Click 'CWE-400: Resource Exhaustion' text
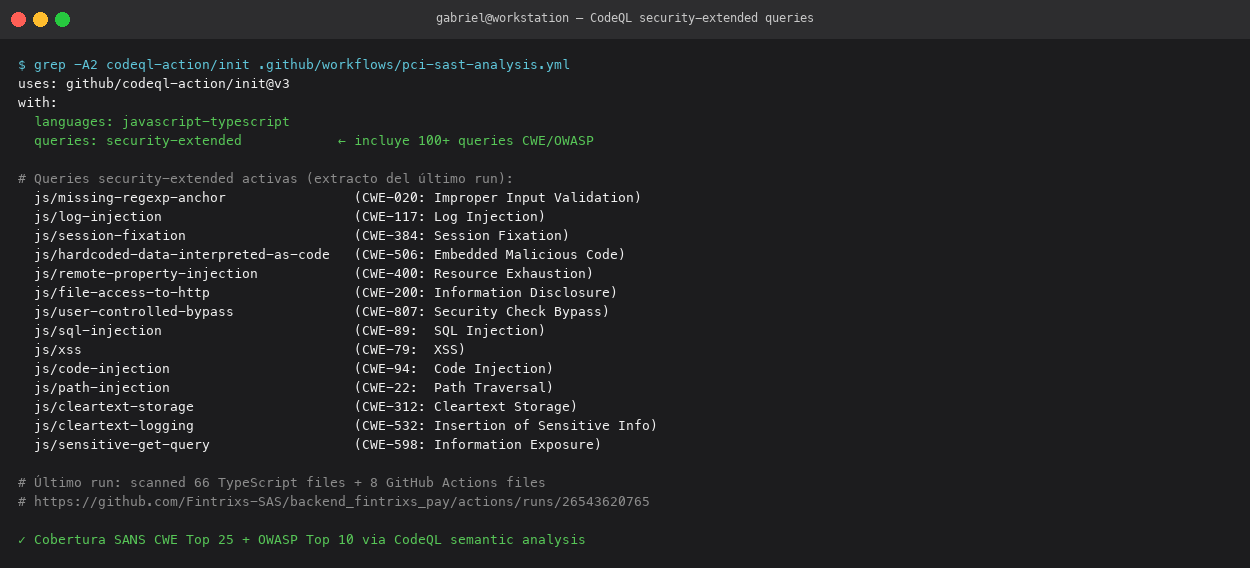The width and height of the screenshot is (1250, 568). click(x=474, y=274)
